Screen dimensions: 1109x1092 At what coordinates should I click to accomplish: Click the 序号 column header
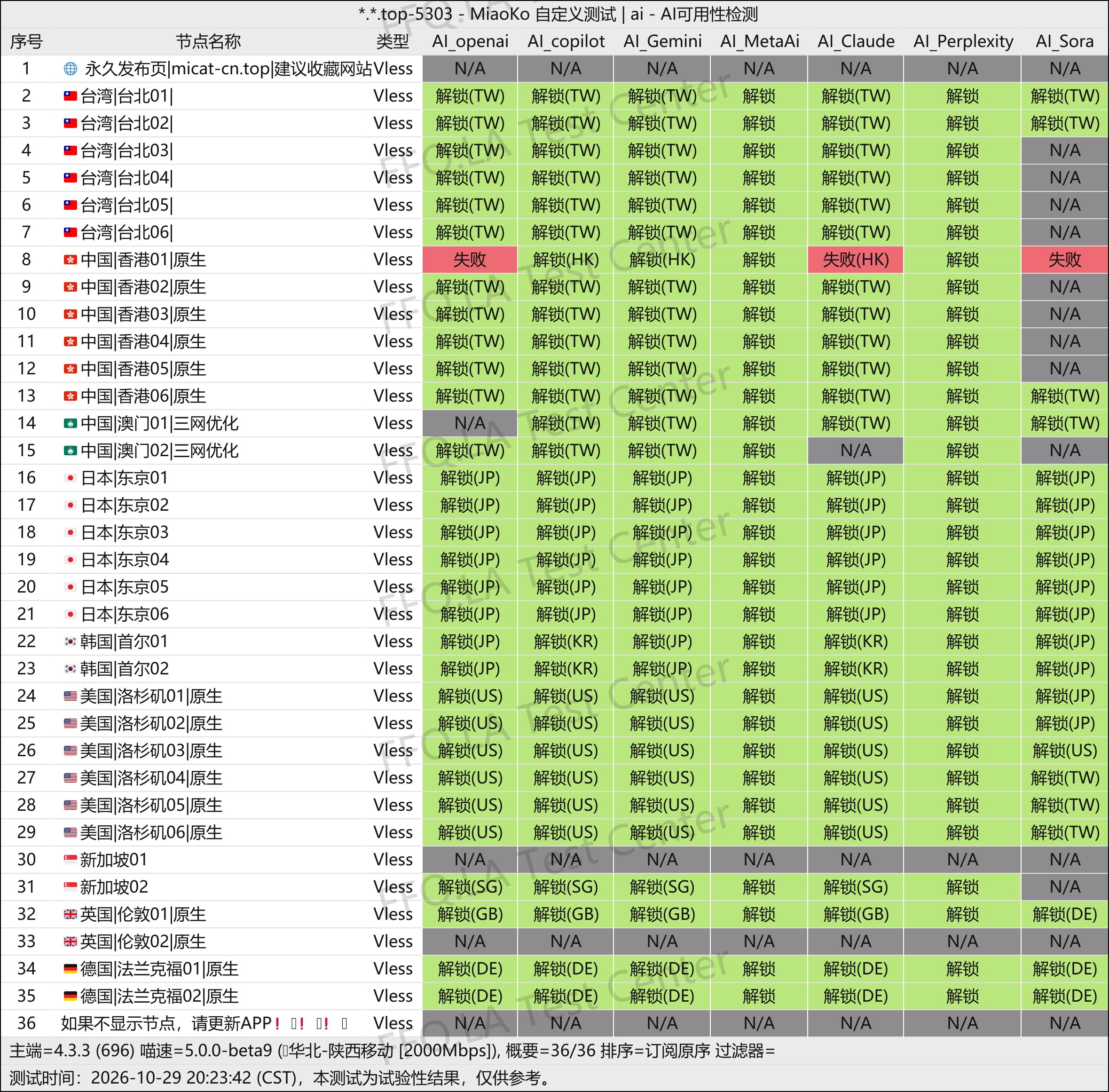[x=26, y=41]
